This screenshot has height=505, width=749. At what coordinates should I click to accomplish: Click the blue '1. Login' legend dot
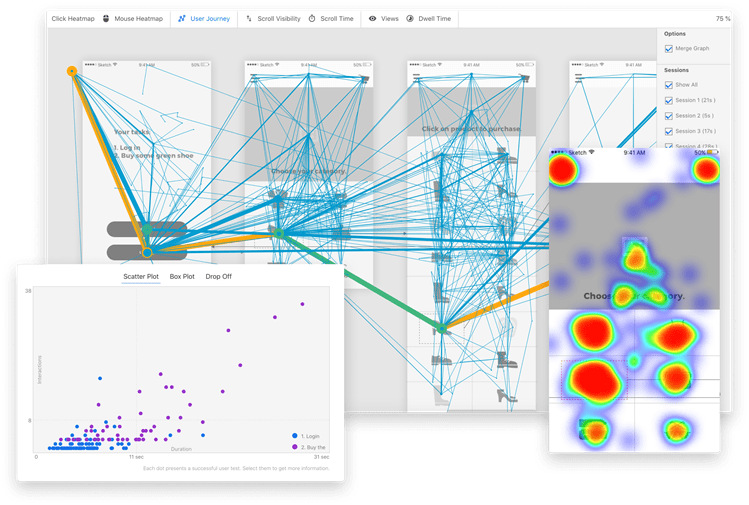coord(293,436)
